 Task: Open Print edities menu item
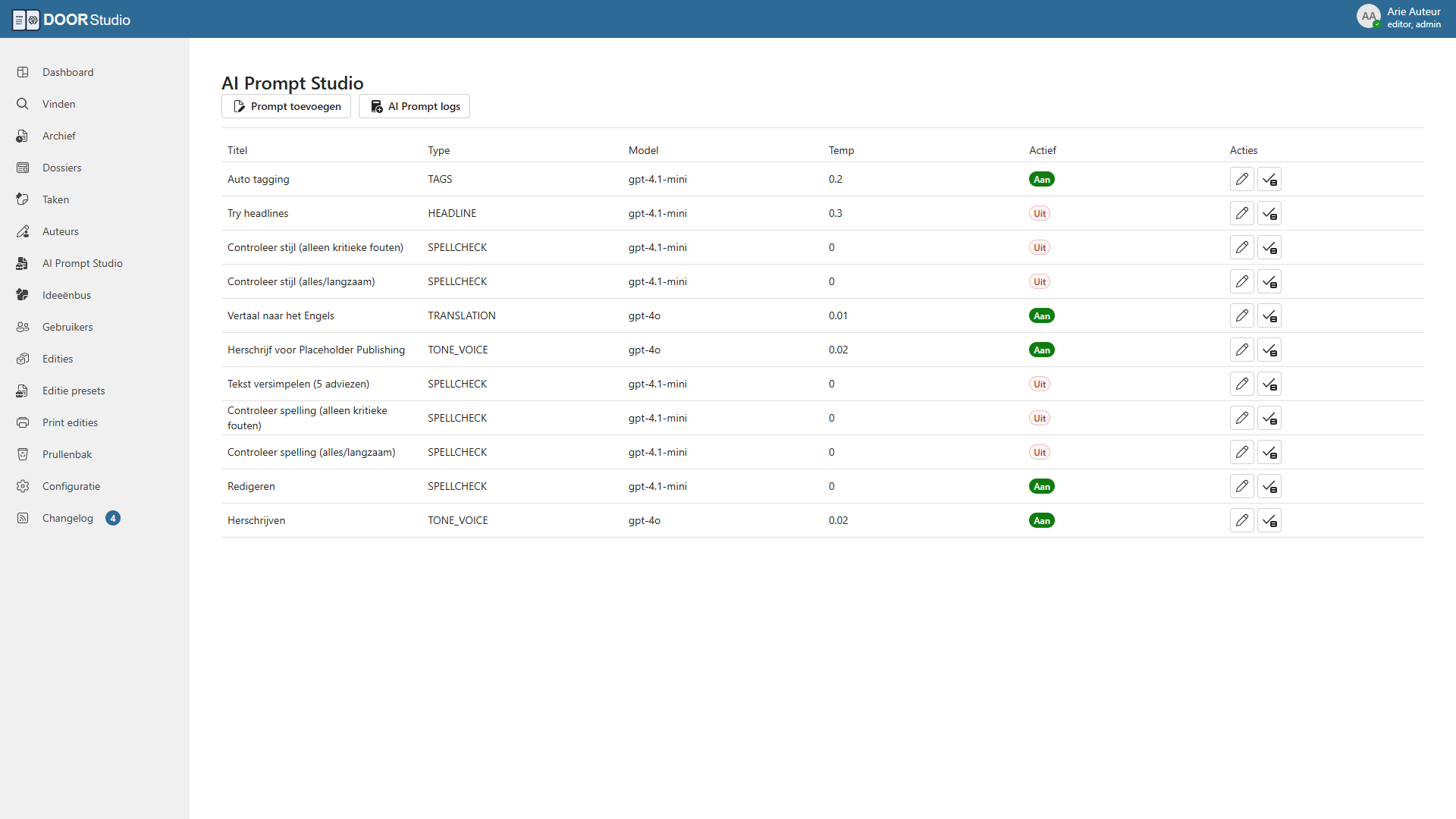point(70,422)
